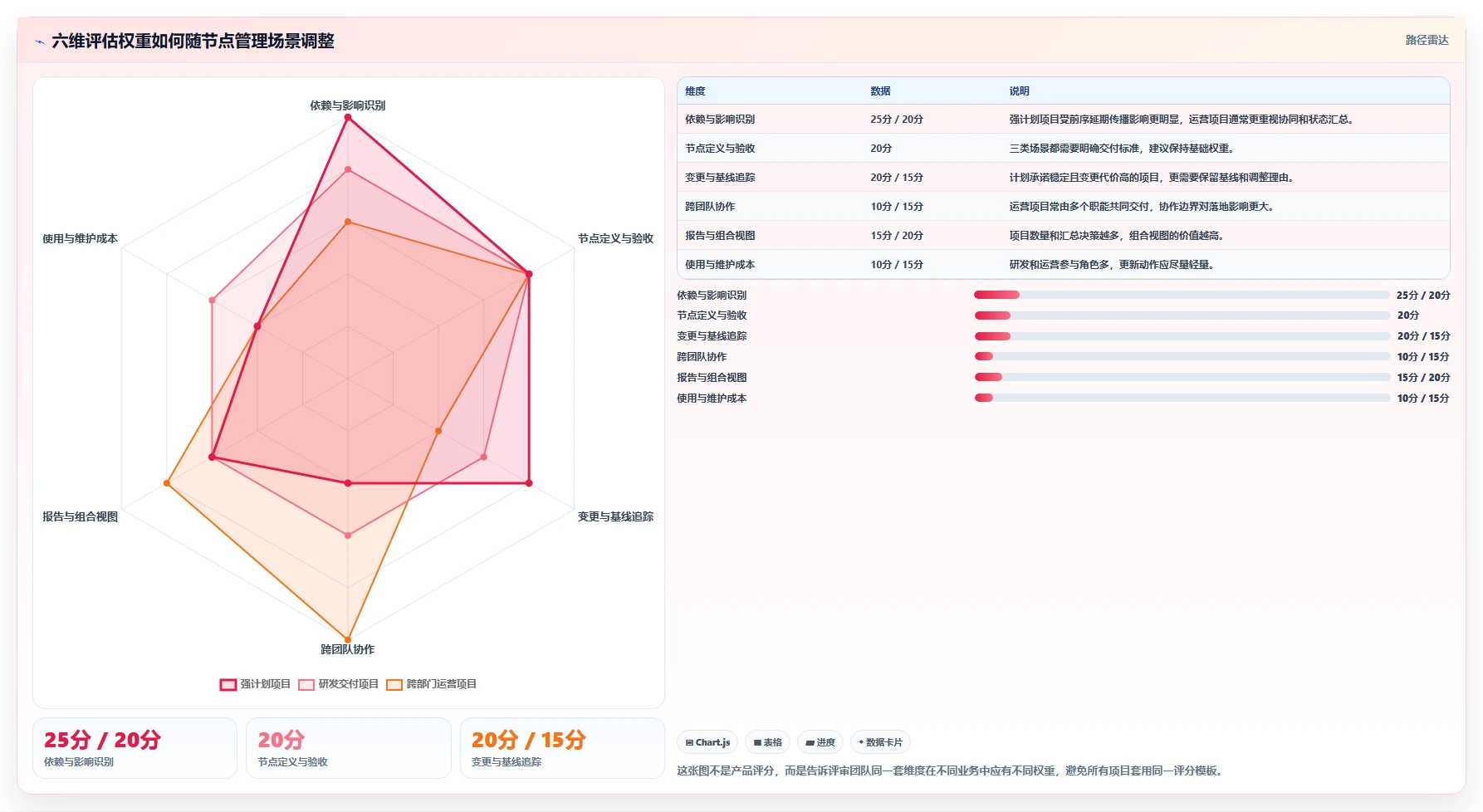Click table value 15分 / 20分 for 报告与组合视图
The width and height of the screenshot is (1483, 812).
897,236
